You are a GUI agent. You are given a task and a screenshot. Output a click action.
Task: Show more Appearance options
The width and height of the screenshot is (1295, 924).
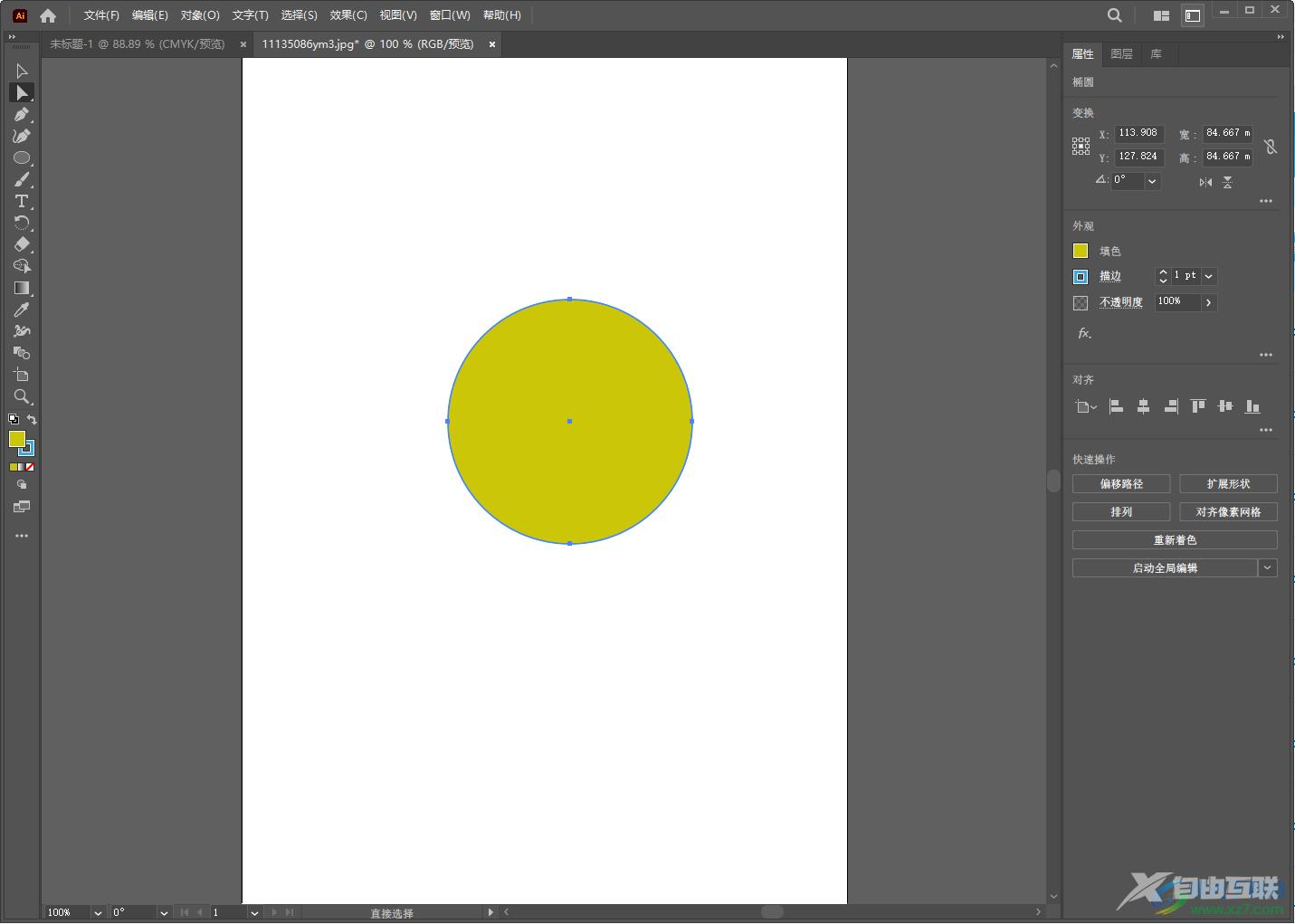[1266, 355]
